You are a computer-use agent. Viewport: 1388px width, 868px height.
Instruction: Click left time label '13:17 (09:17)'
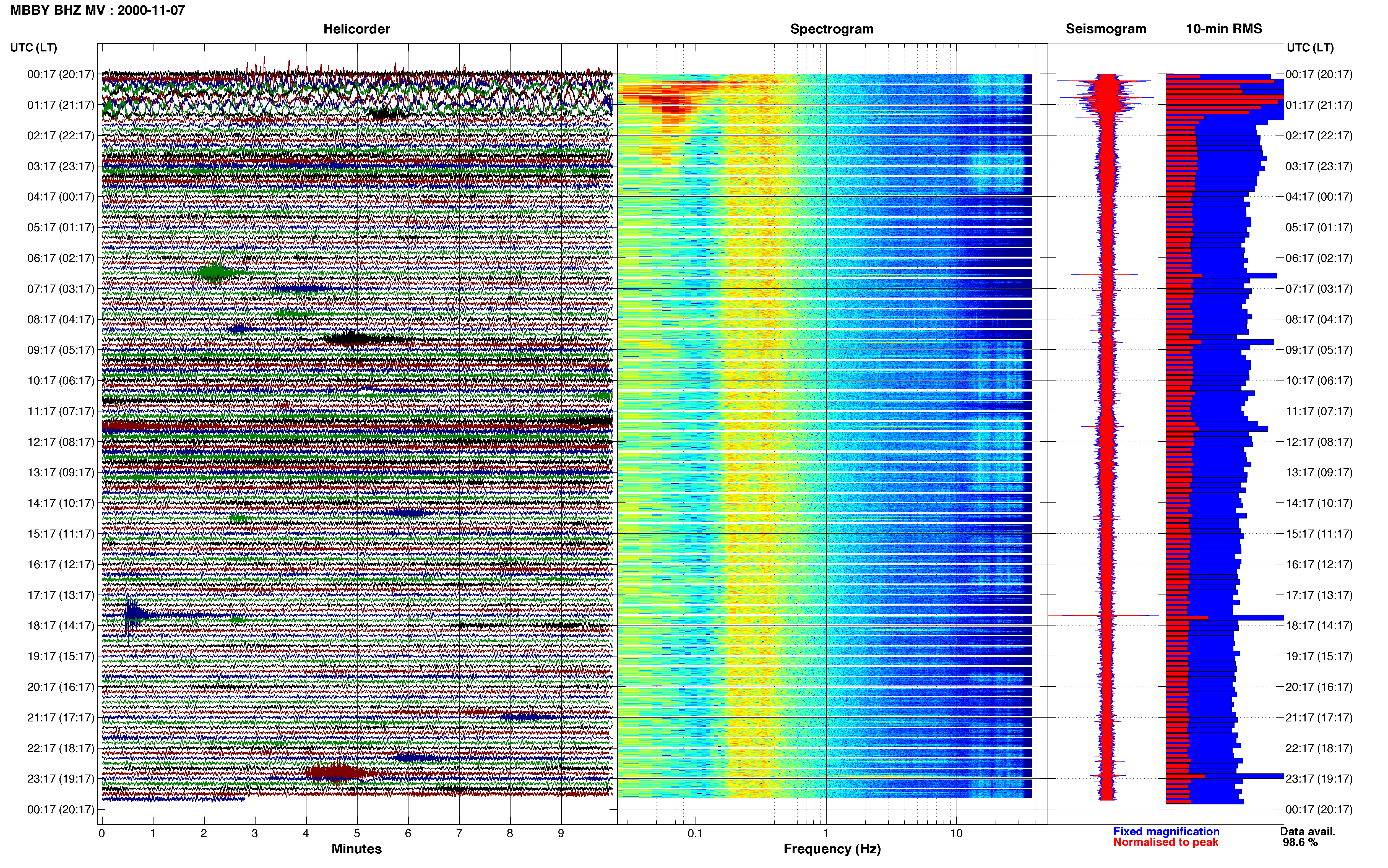tap(60, 473)
